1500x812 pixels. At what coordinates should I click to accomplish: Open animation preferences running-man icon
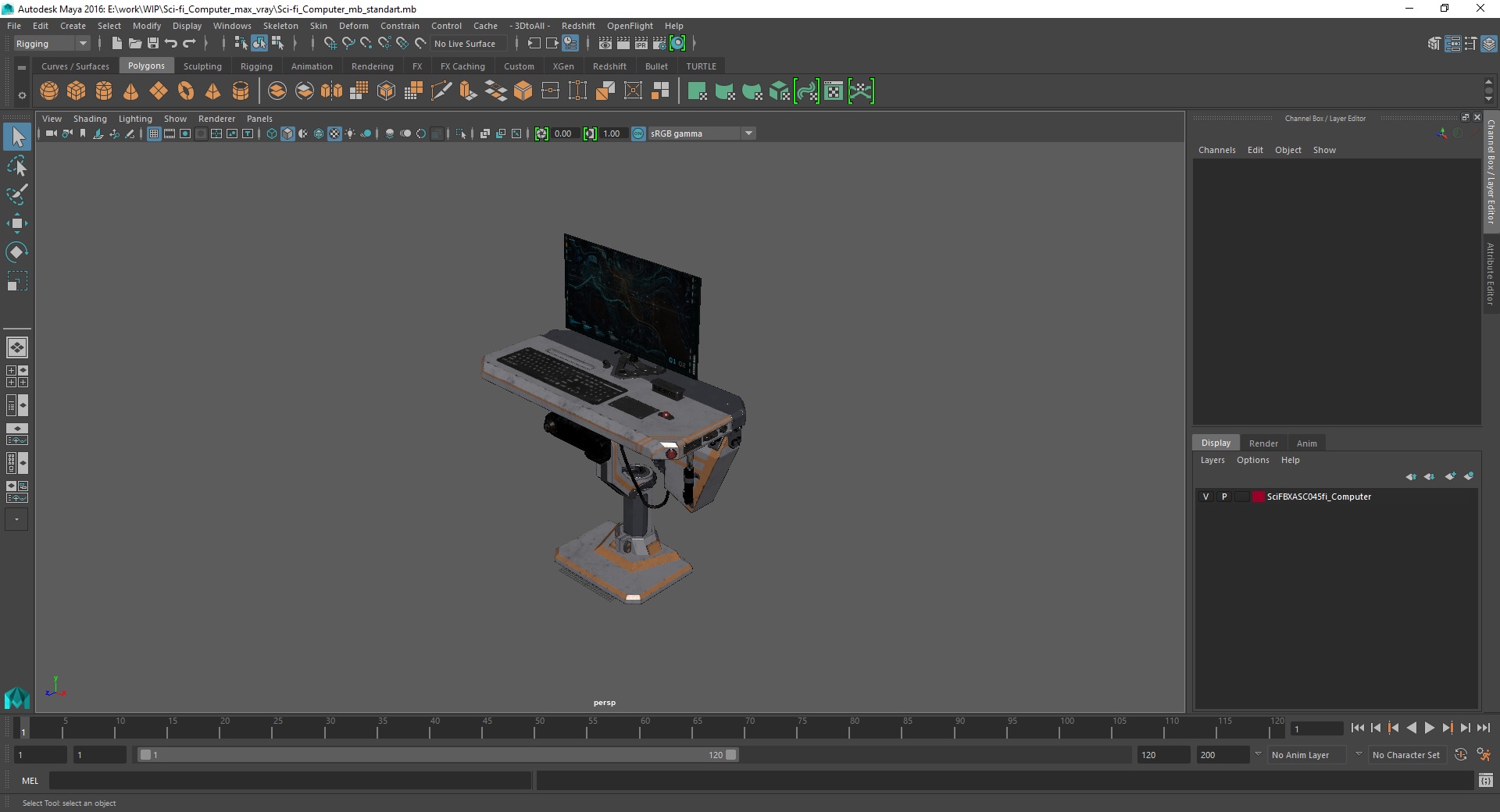[x=1484, y=755]
